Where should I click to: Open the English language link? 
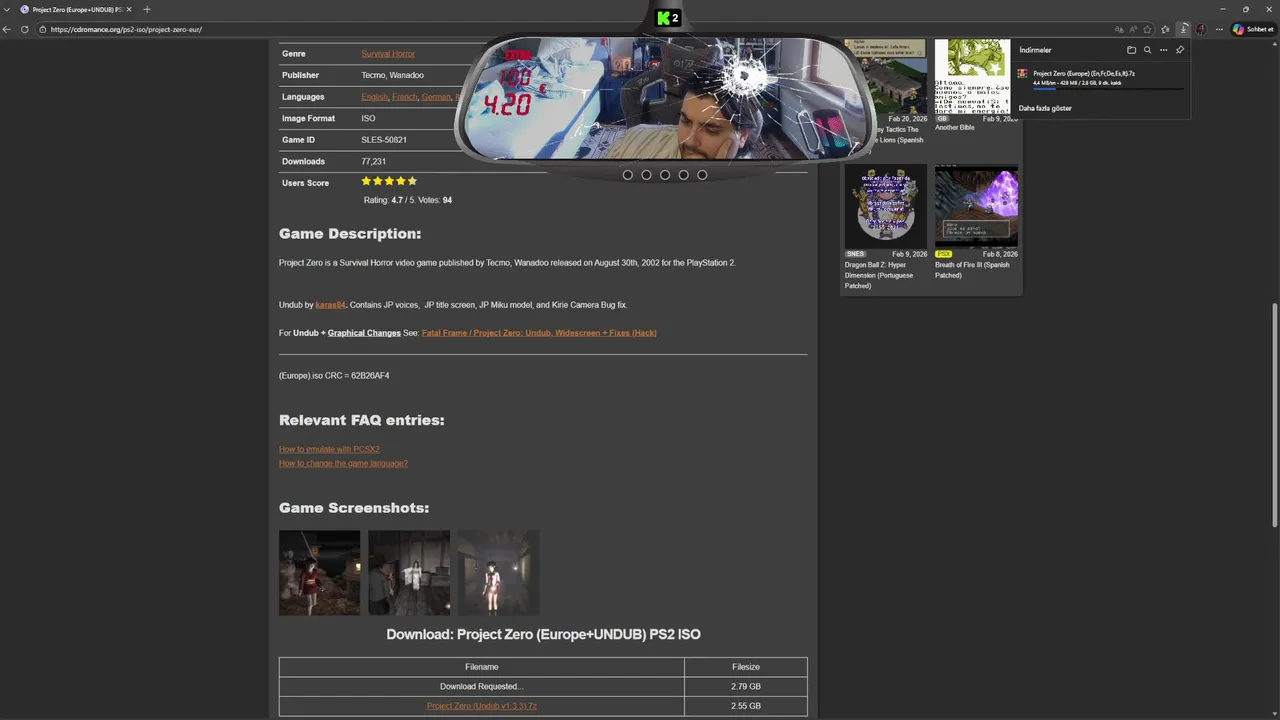[375, 97]
